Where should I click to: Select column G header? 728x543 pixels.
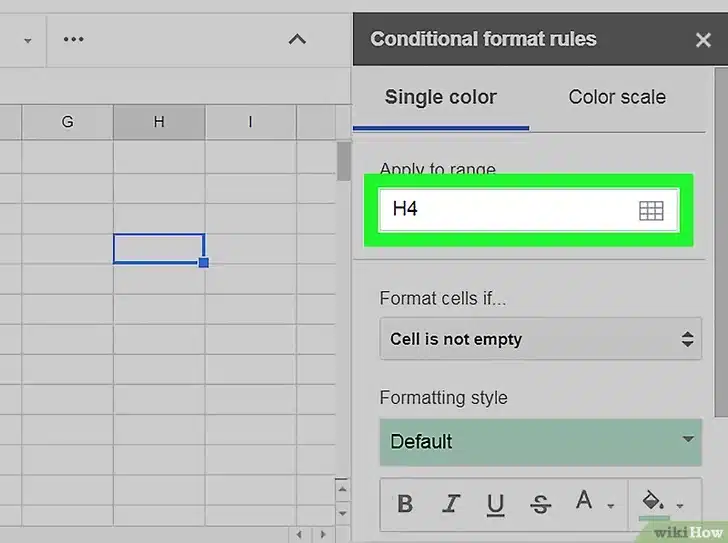[67, 123]
